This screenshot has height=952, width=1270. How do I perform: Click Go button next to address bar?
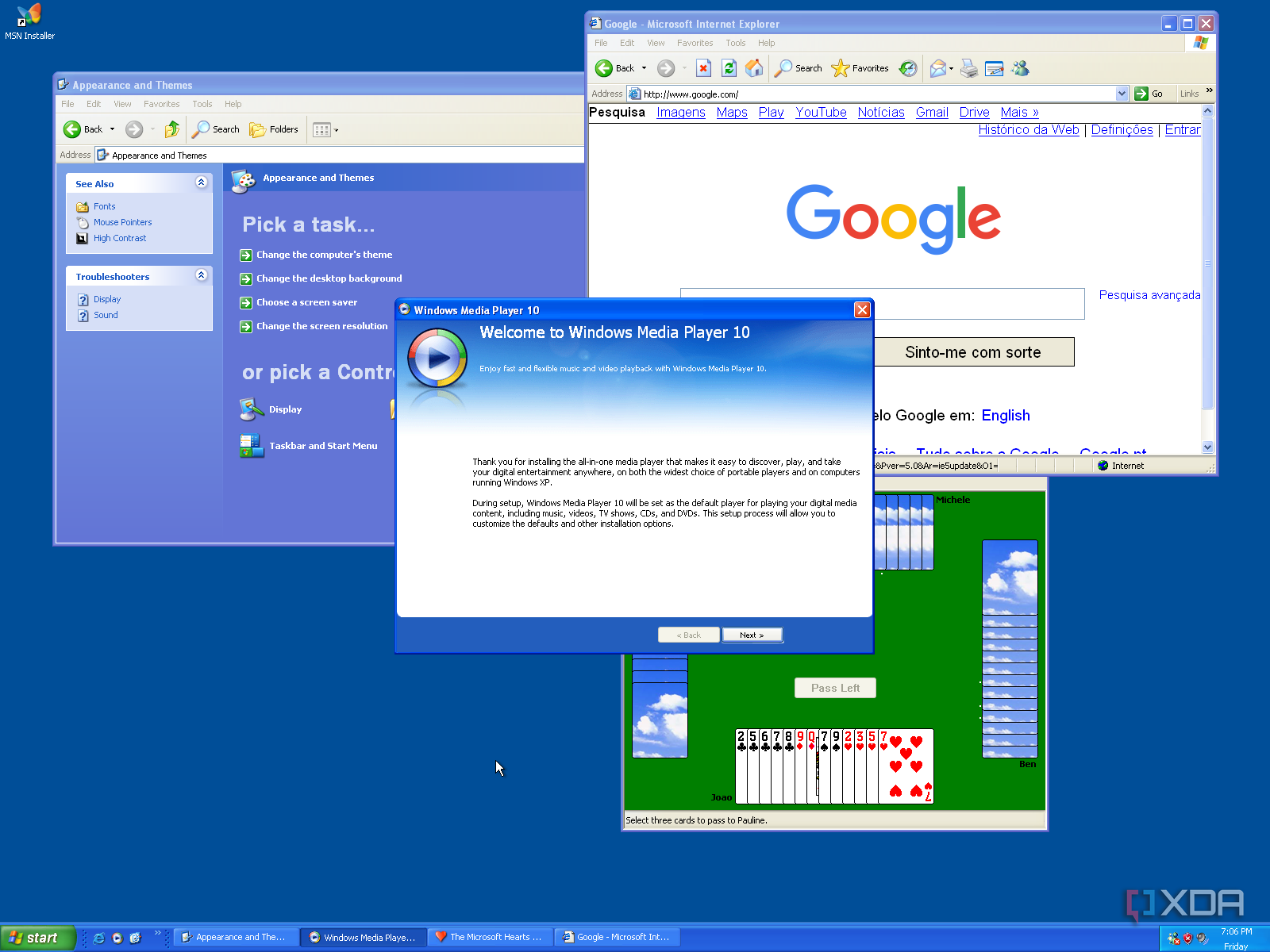click(1149, 94)
